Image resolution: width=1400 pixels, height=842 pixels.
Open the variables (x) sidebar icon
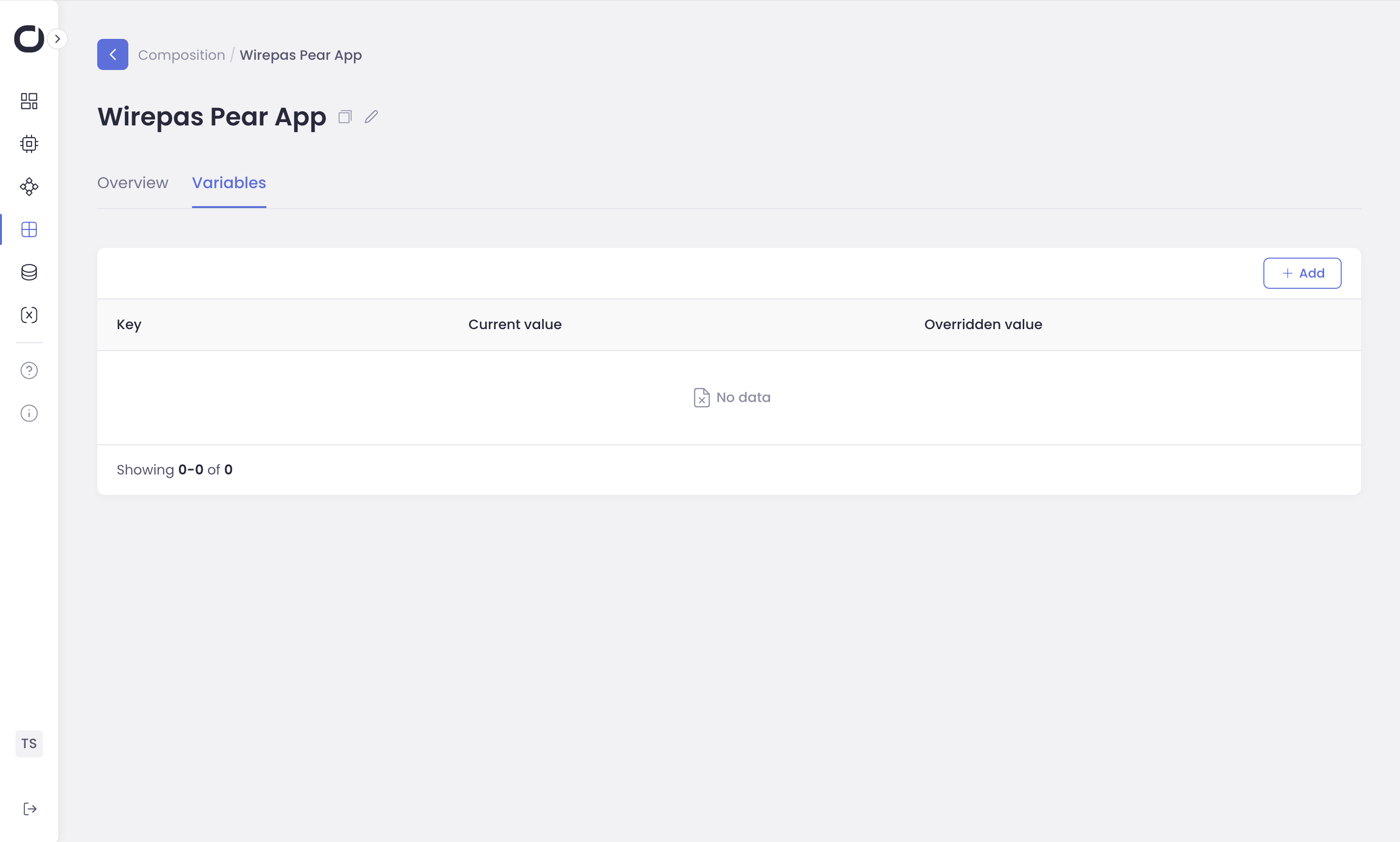point(29,315)
